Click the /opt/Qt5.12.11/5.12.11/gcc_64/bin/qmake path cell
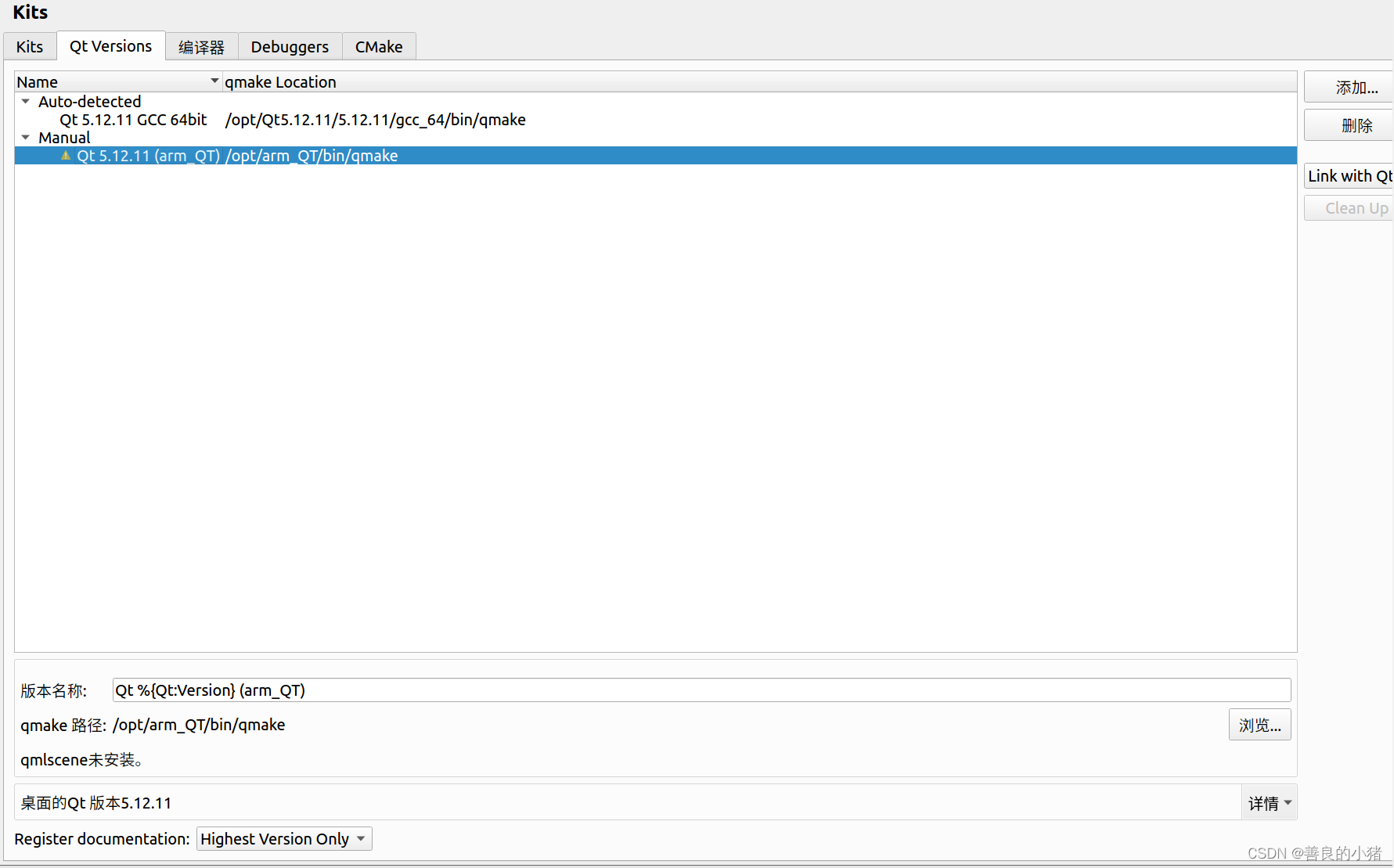The image size is (1394, 868). 375,120
